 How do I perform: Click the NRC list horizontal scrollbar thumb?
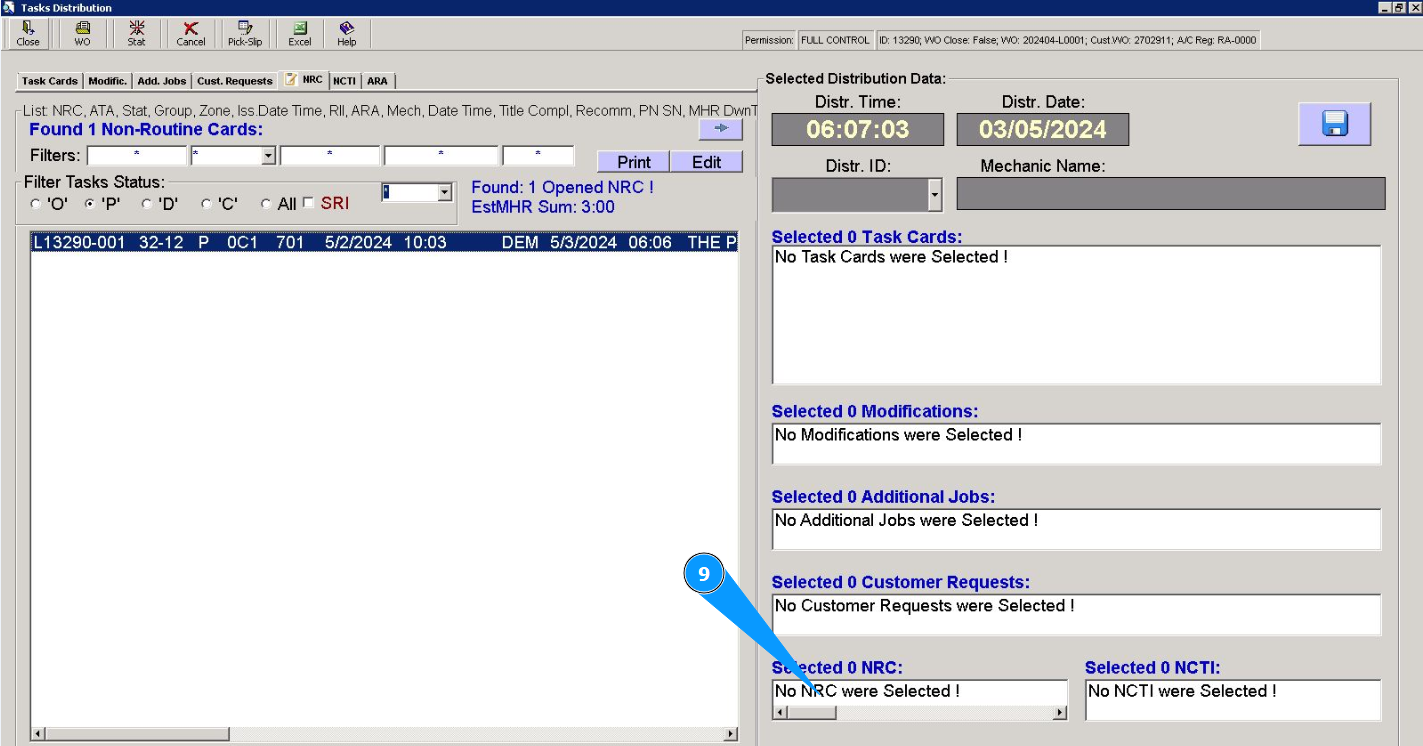click(139, 734)
